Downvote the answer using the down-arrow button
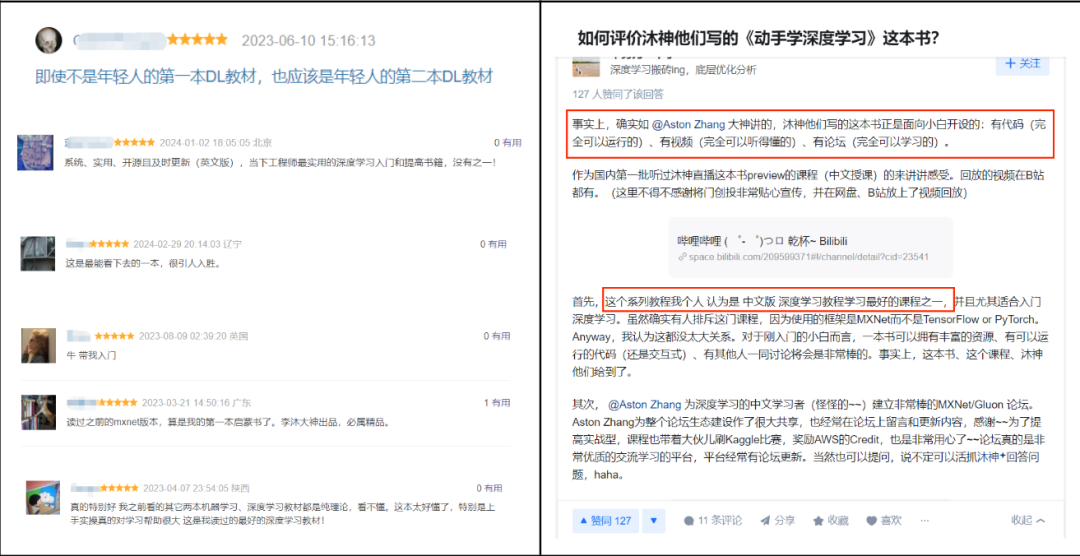 pos(654,521)
